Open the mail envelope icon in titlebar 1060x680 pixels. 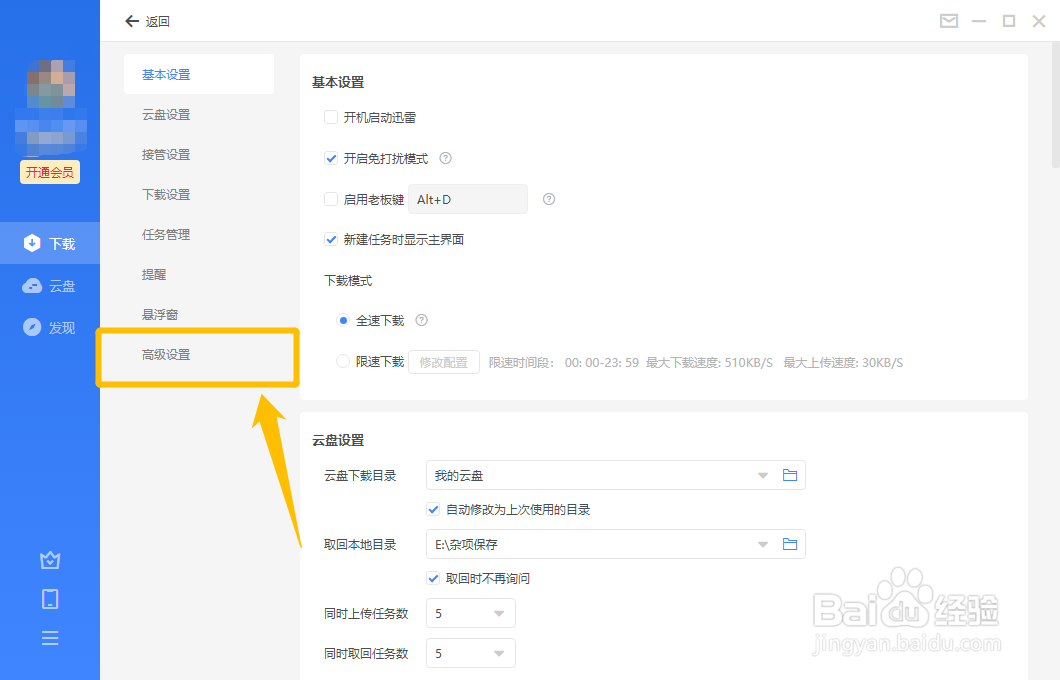click(948, 20)
